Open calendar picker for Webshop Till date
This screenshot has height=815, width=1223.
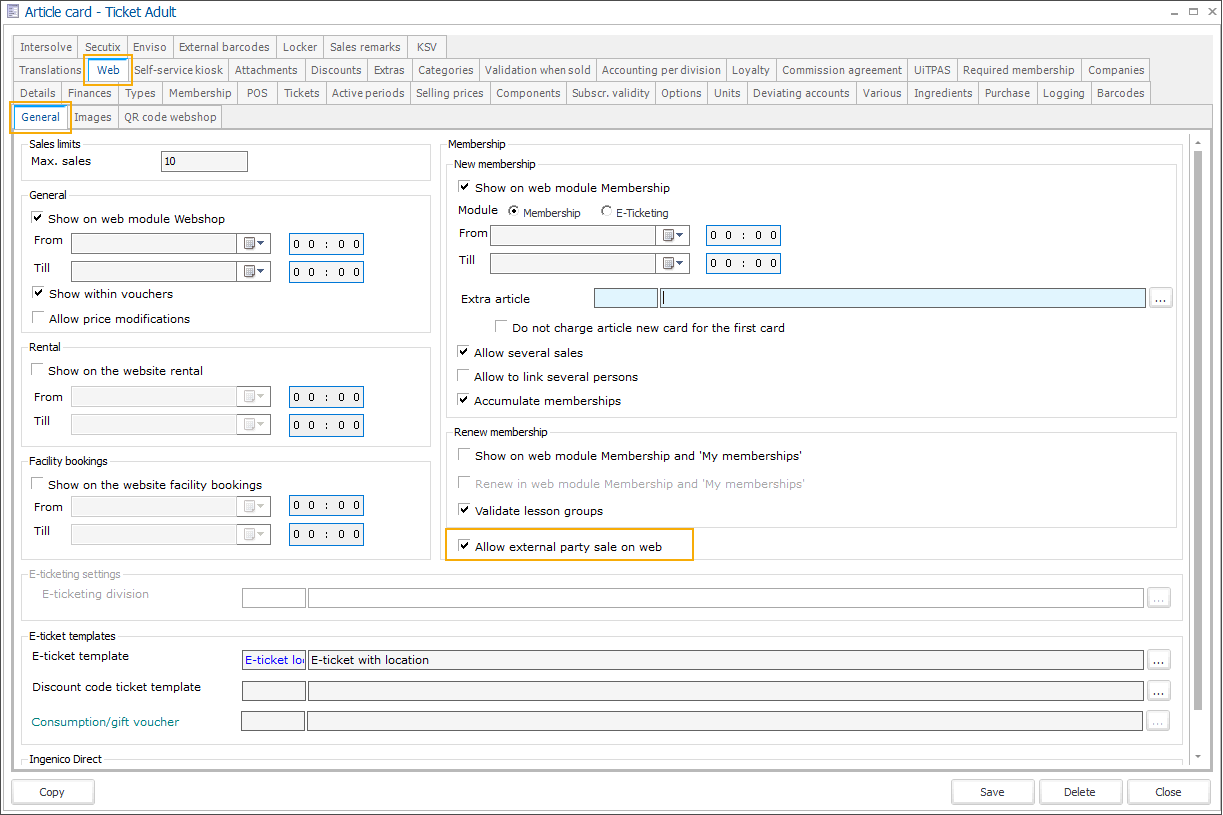pos(253,272)
